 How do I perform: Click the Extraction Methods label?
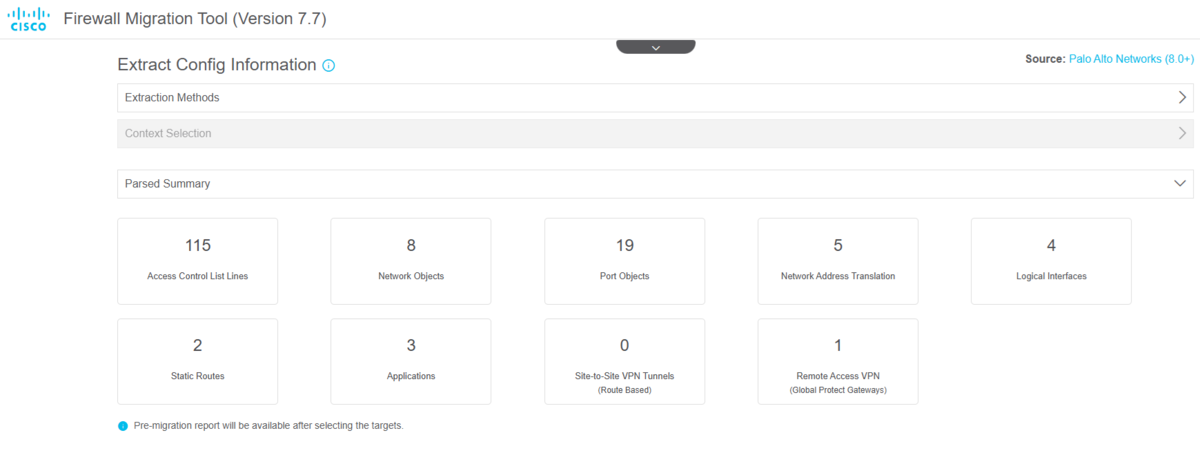click(x=172, y=98)
